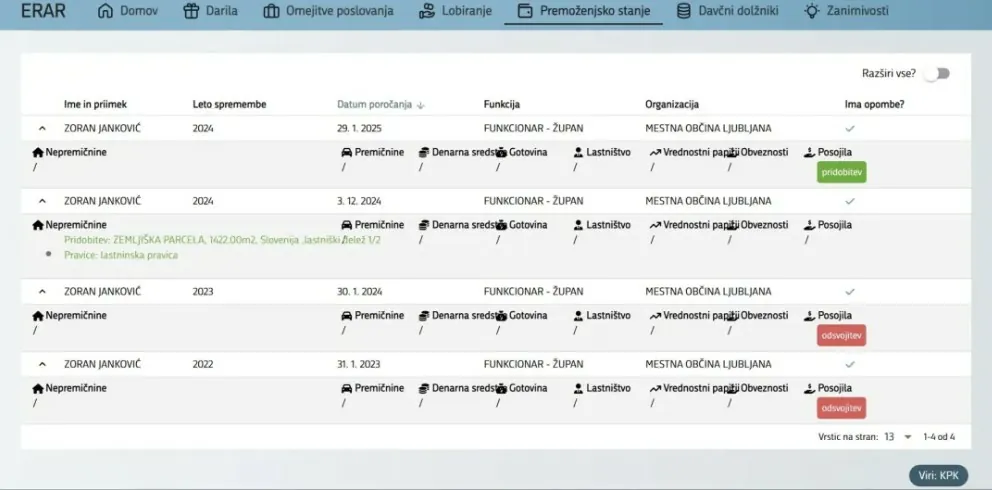Image resolution: width=992 pixels, height=490 pixels.
Task: Switch to the Davčni dolžniki tab
Action: (x=733, y=11)
